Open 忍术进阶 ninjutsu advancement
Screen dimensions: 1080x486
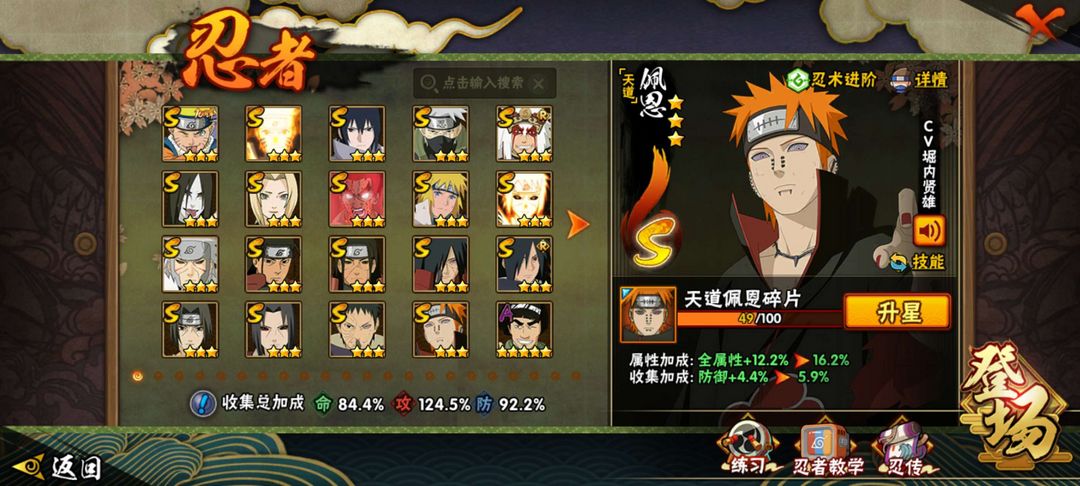[x=833, y=79]
